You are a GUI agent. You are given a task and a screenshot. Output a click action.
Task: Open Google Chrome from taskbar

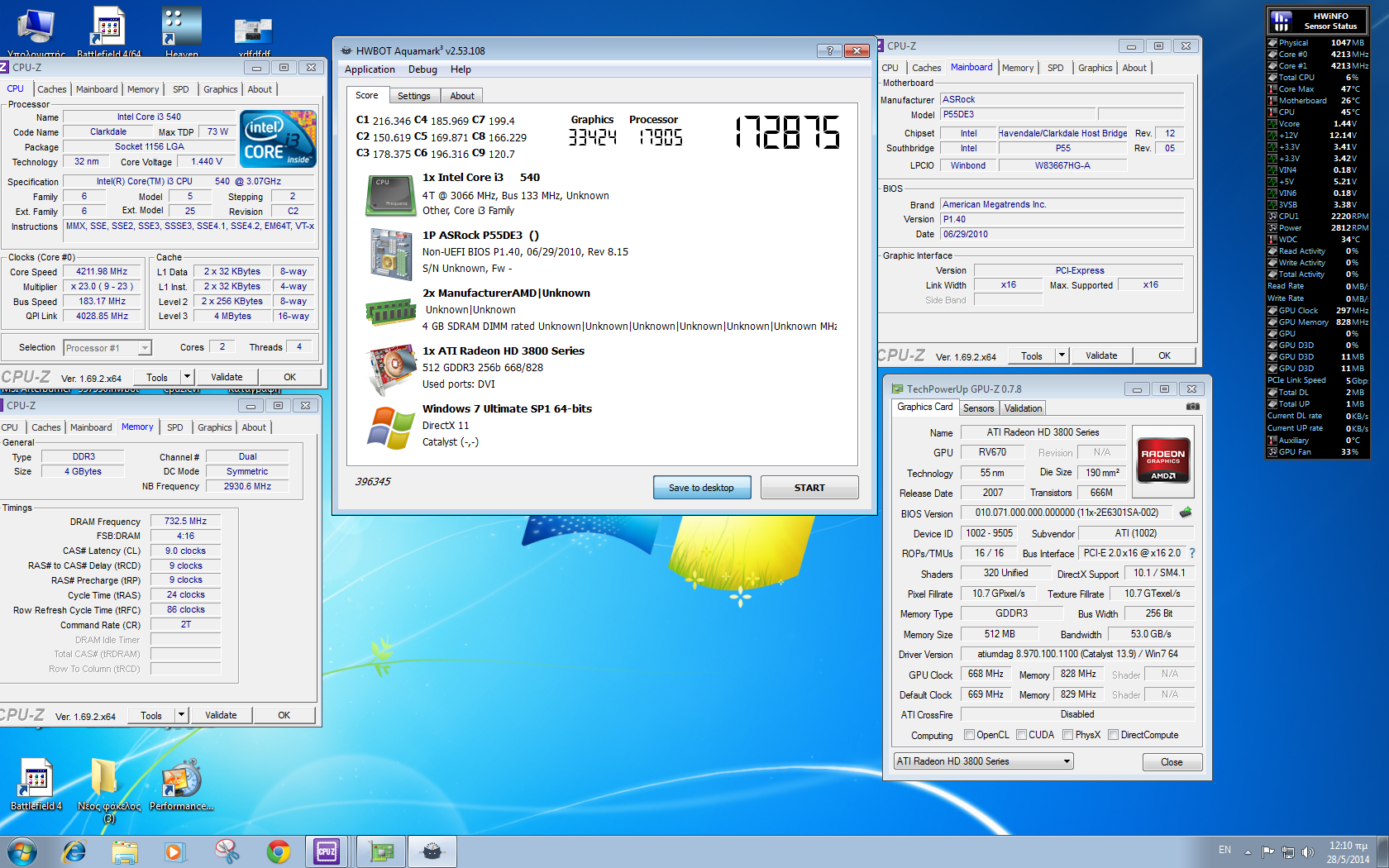tap(279, 851)
